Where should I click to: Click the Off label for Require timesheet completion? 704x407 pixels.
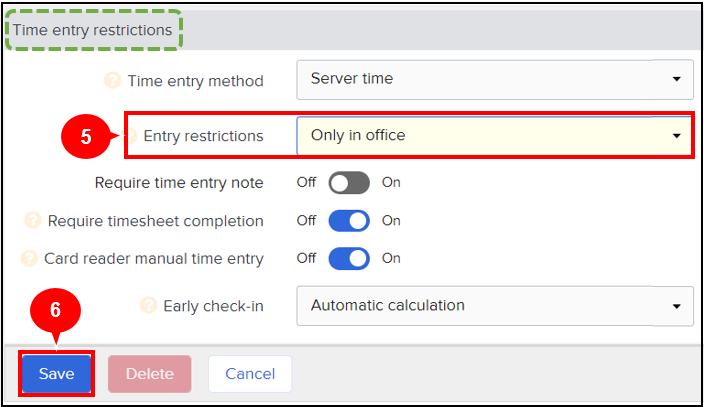pyautogui.click(x=306, y=221)
